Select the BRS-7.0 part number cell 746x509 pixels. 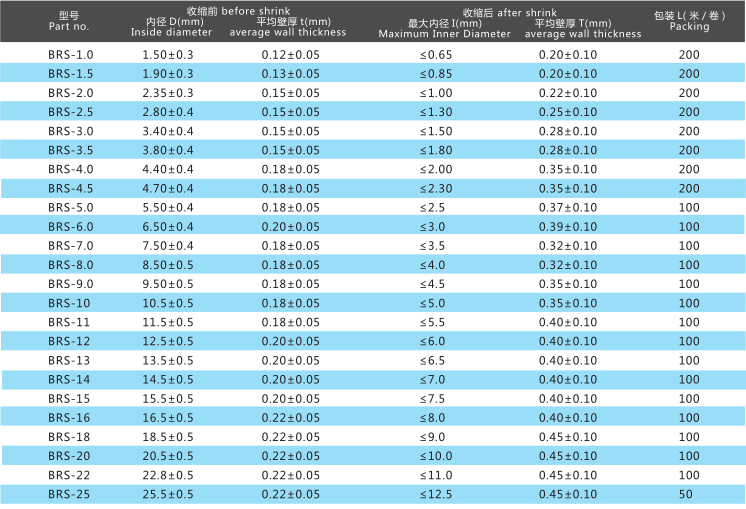pyautogui.click(x=70, y=245)
